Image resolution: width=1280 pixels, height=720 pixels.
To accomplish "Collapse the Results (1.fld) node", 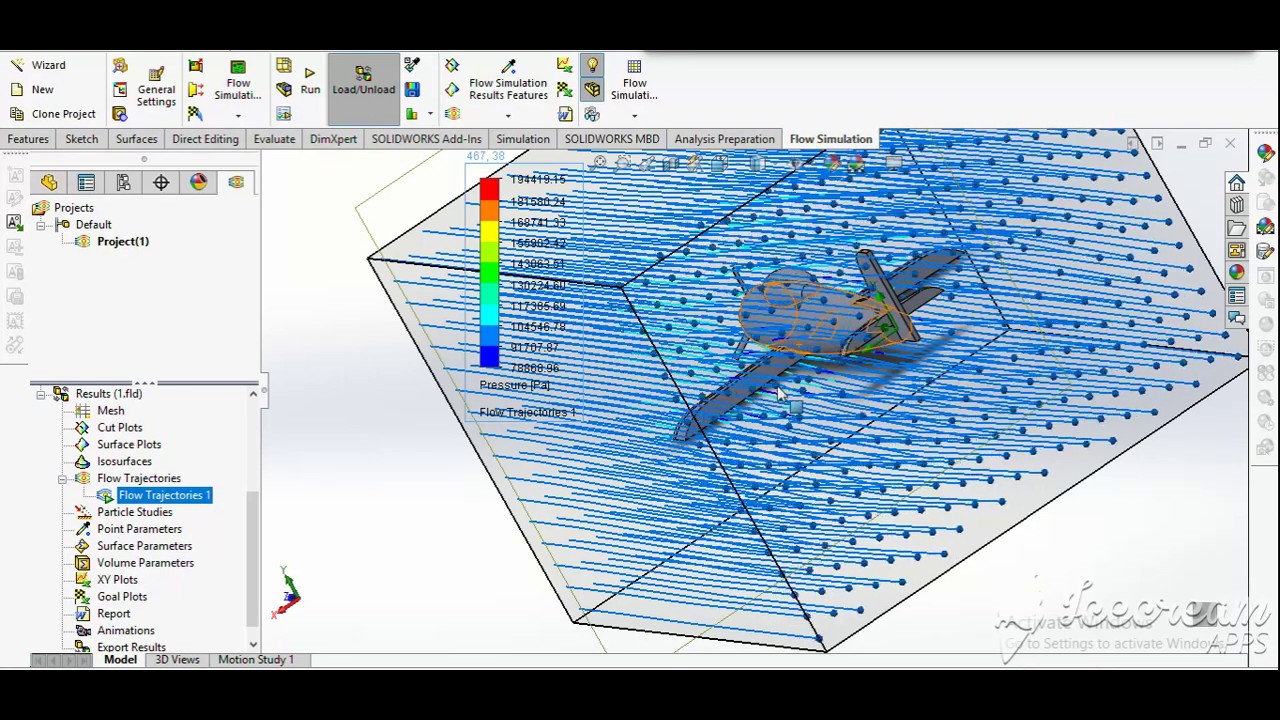I will [41, 394].
